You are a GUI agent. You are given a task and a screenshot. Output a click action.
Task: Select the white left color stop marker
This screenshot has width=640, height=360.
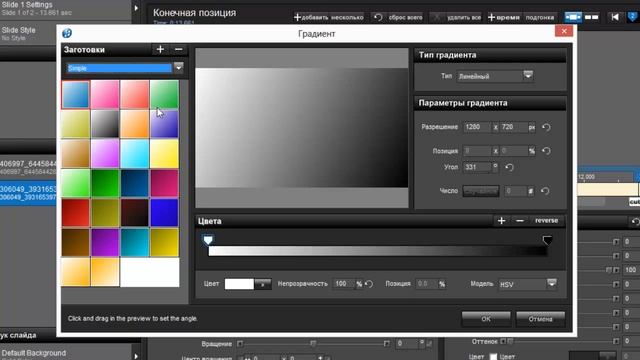click(208, 240)
